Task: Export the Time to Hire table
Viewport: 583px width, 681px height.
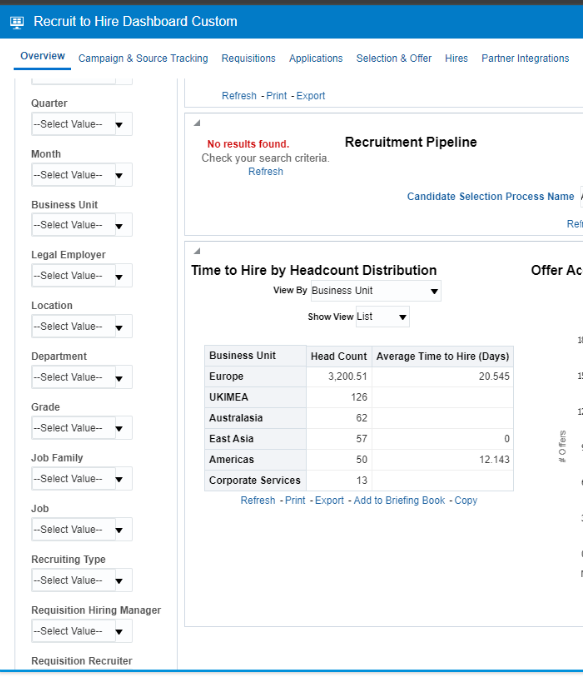Action: click(x=329, y=500)
